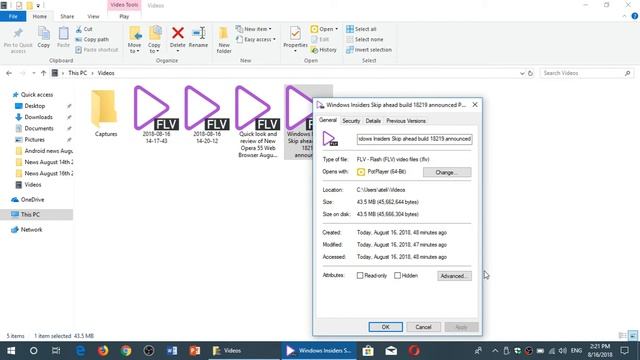Click Select all in the ribbon
Screen dimensions: 640x360
(x=361, y=29)
